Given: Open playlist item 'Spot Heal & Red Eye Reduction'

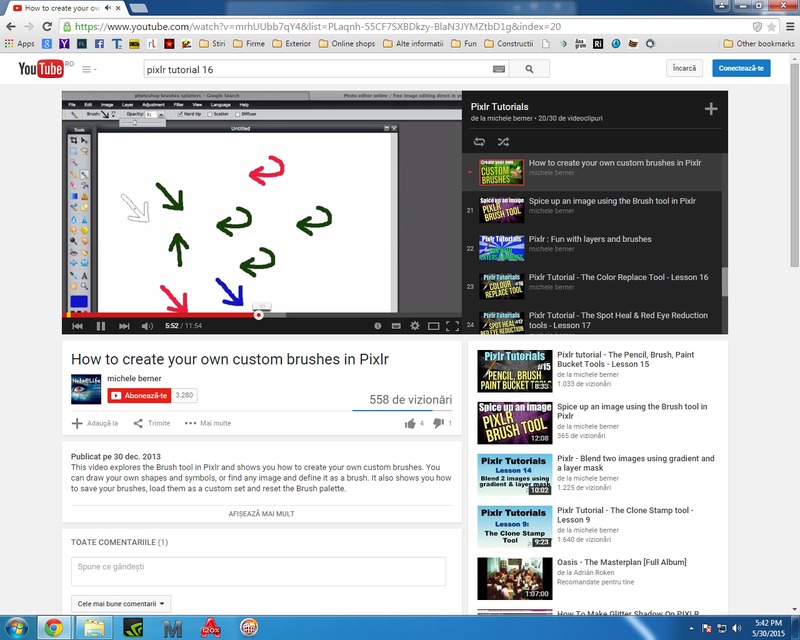Looking at the screenshot, I should click(x=591, y=322).
